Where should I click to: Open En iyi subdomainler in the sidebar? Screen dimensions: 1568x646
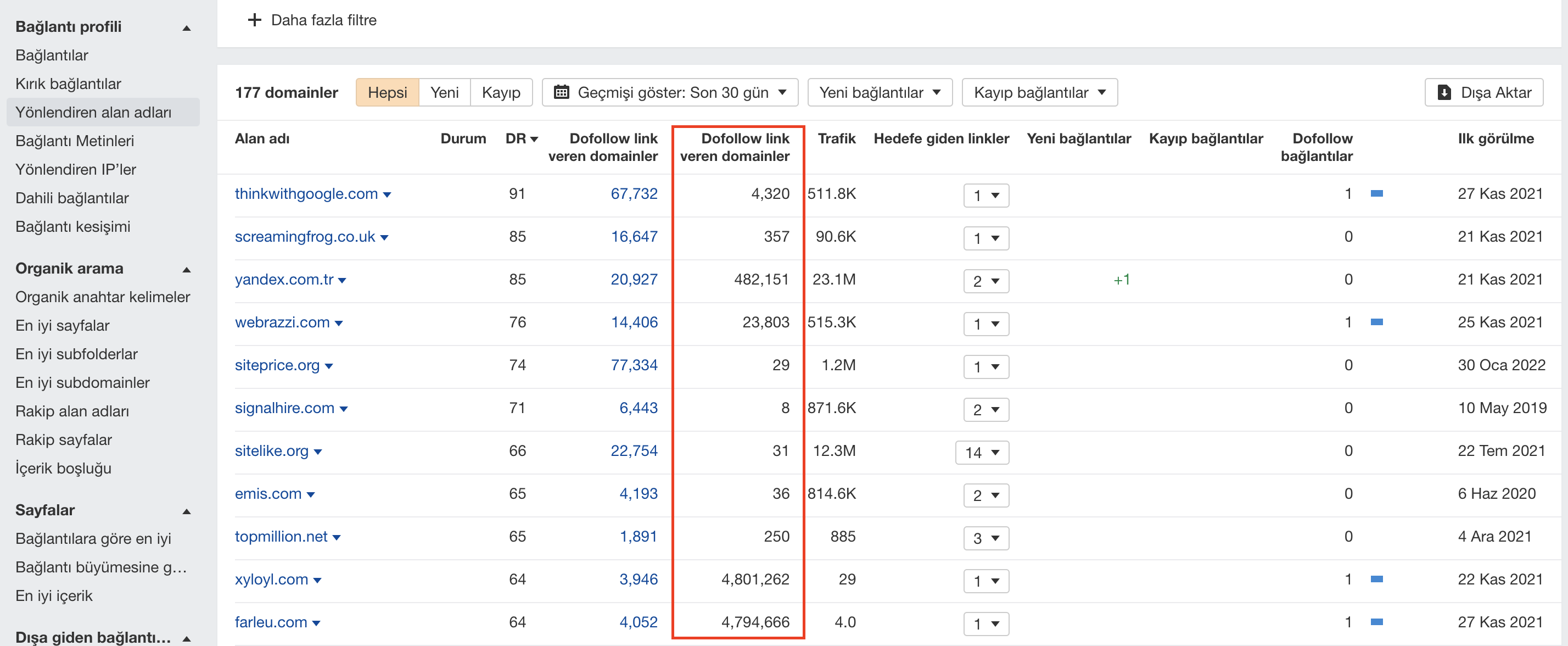coord(83,383)
